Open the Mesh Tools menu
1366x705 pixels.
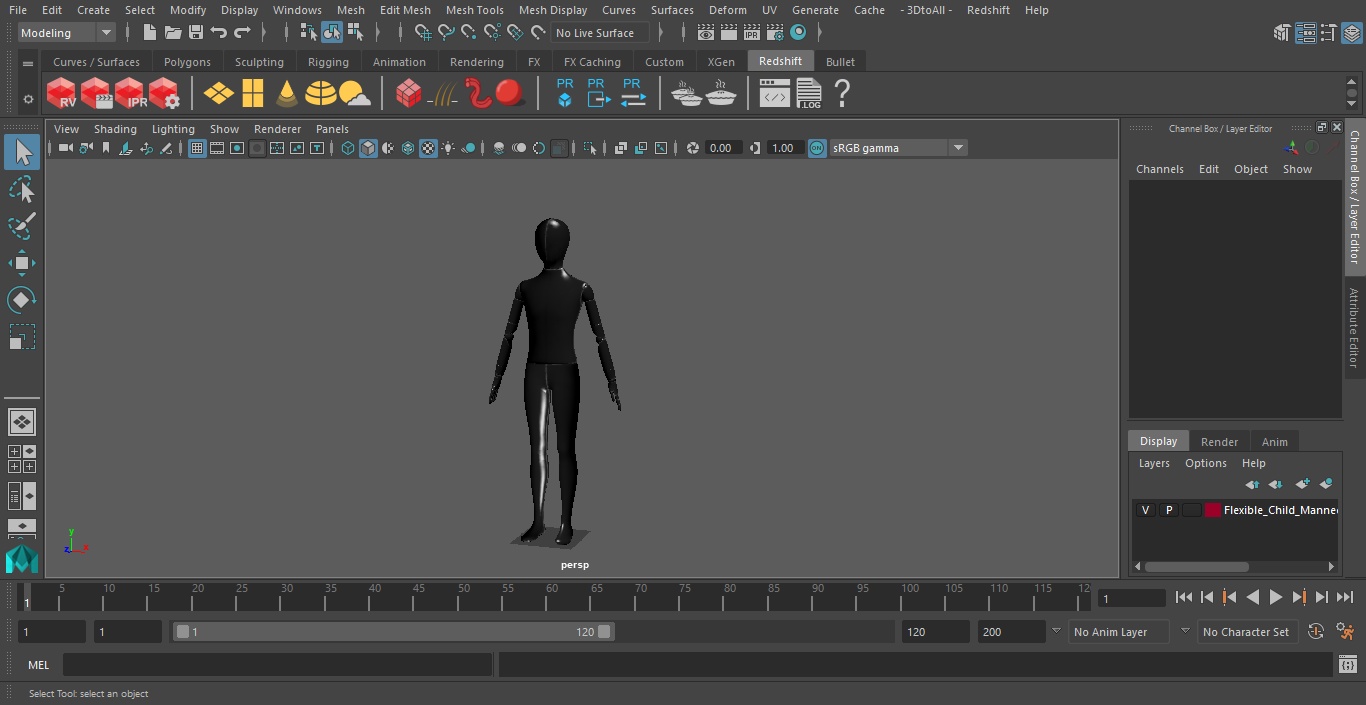pos(474,10)
